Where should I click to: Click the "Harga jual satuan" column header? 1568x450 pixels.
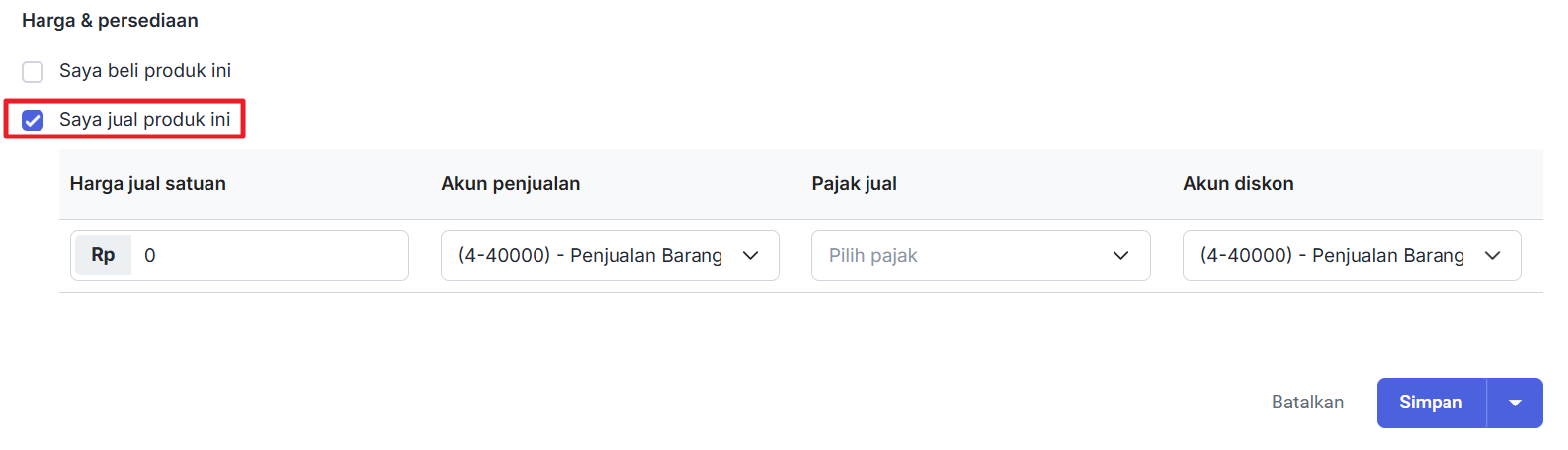148,184
